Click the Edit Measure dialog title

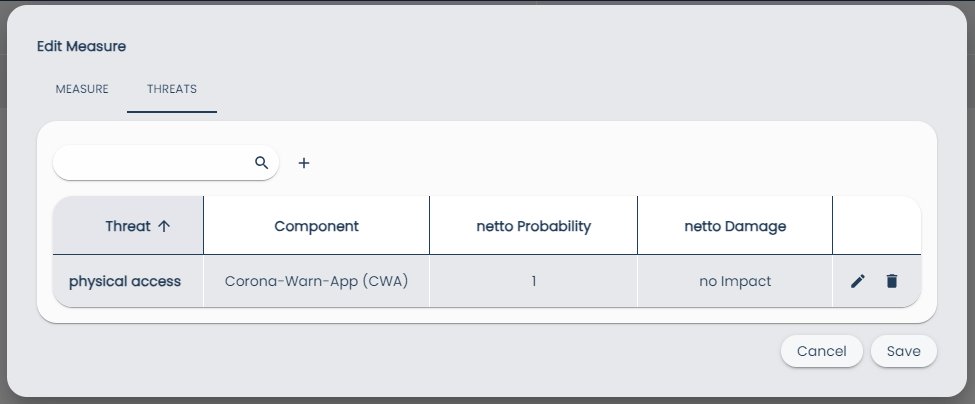tap(81, 46)
